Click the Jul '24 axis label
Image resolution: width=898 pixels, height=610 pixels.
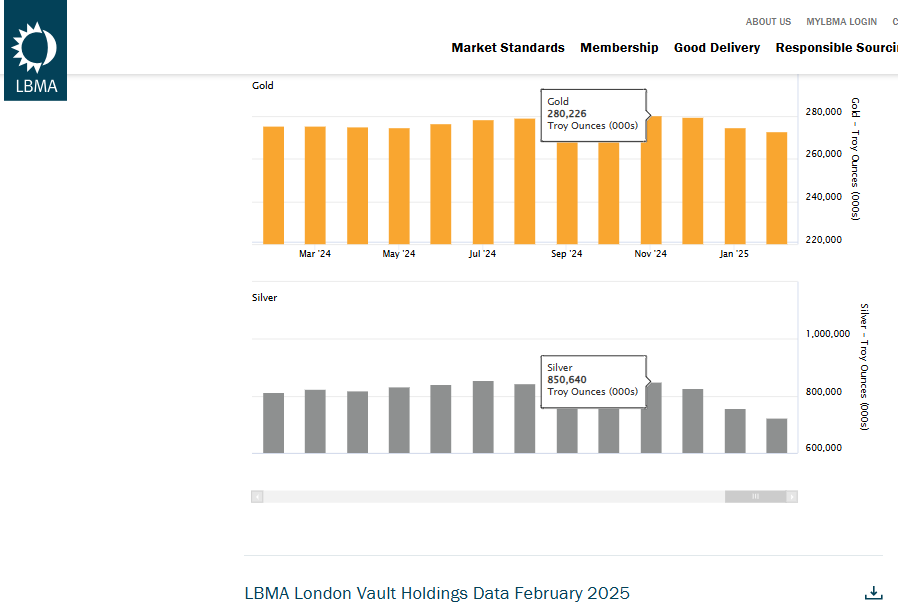pyautogui.click(x=482, y=254)
